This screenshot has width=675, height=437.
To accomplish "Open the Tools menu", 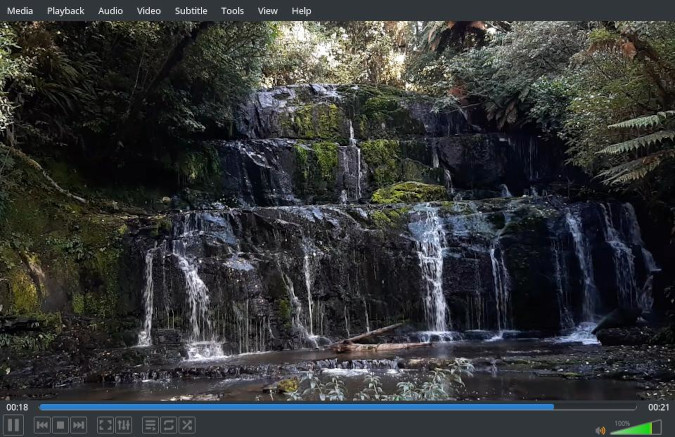I will pyautogui.click(x=232, y=11).
